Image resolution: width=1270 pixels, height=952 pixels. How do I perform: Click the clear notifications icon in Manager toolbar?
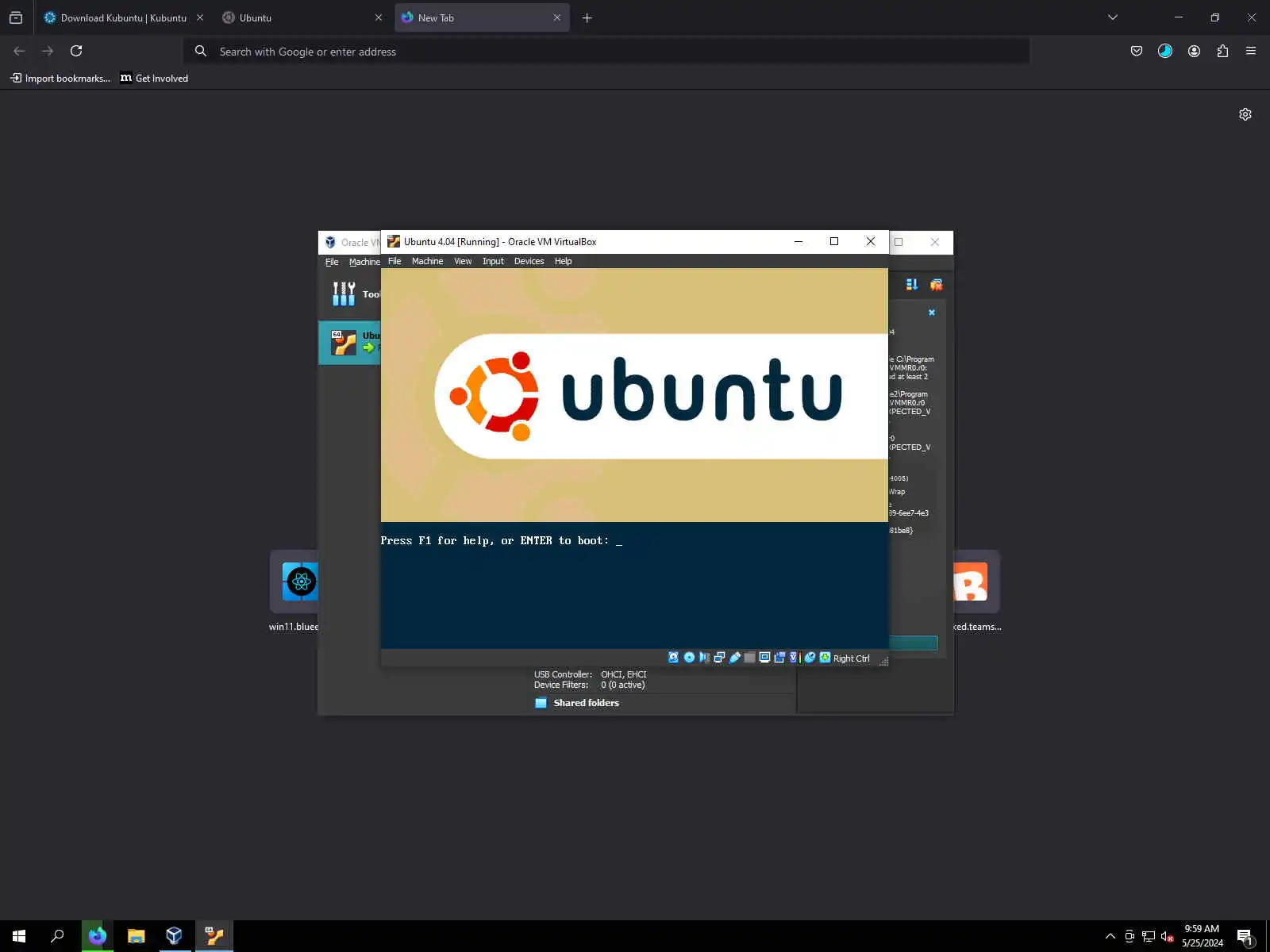[x=936, y=284]
